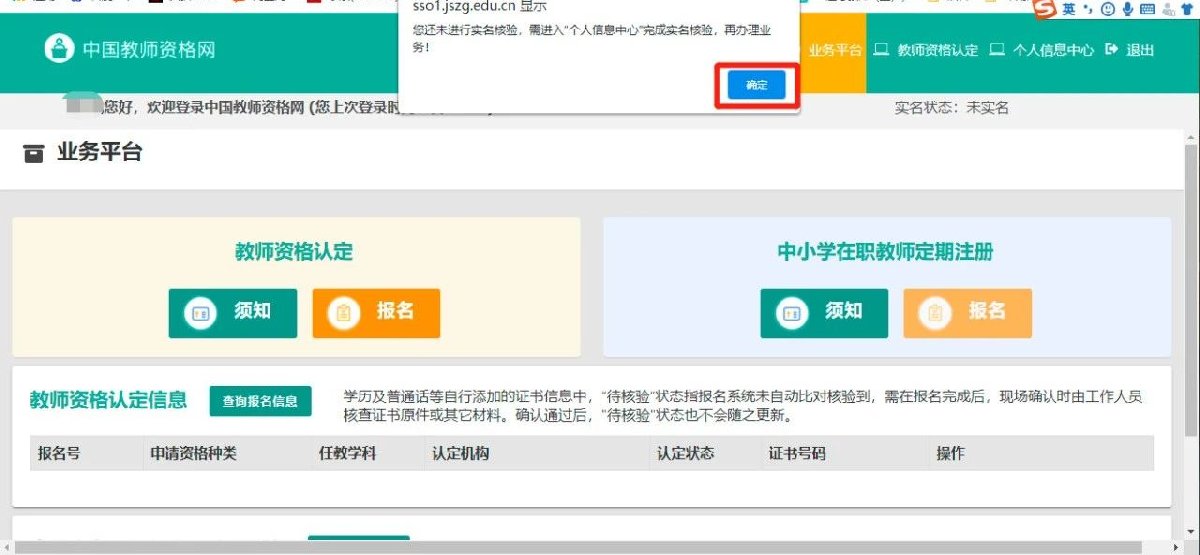Viewport: 1200px width, 555px height.
Task: Open the Sogou soft keyboard icon
Action: 1147,9
